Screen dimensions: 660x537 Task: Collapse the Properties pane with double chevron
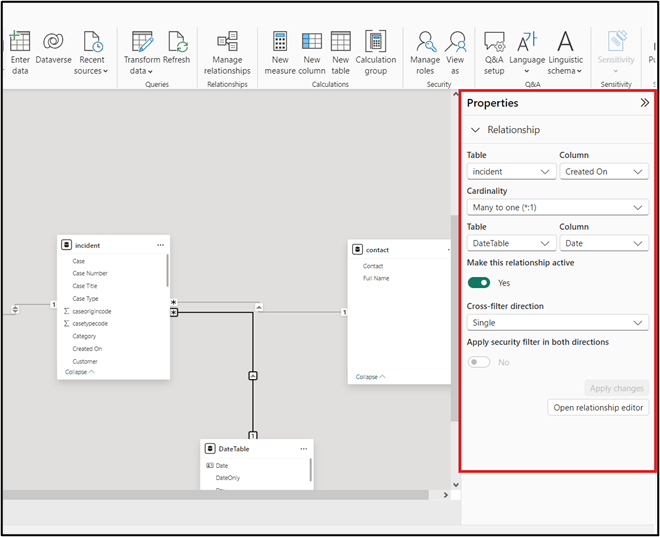[644, 103]
